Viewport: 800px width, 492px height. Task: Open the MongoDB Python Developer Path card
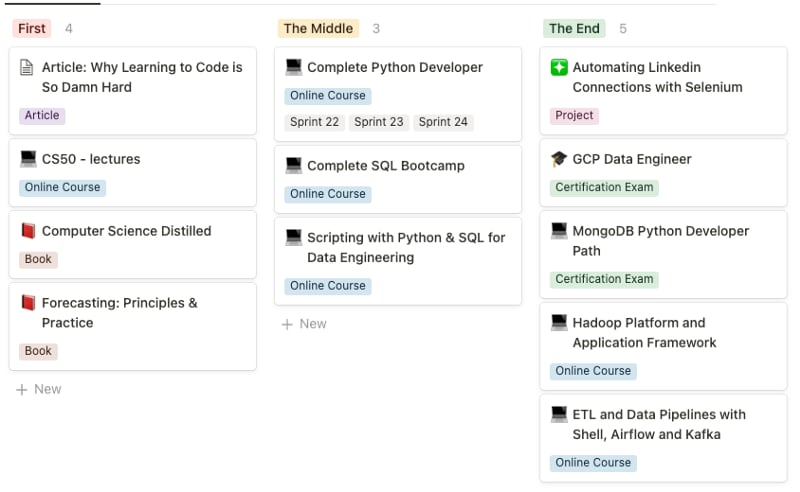pos(660,241)
